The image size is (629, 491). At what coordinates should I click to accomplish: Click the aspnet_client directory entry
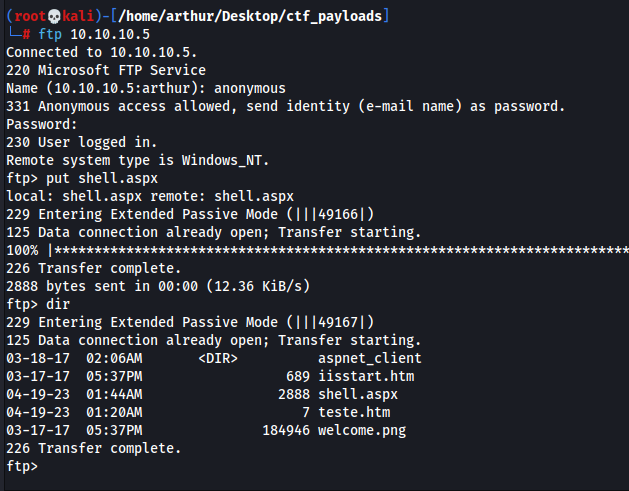coord(369,358)
